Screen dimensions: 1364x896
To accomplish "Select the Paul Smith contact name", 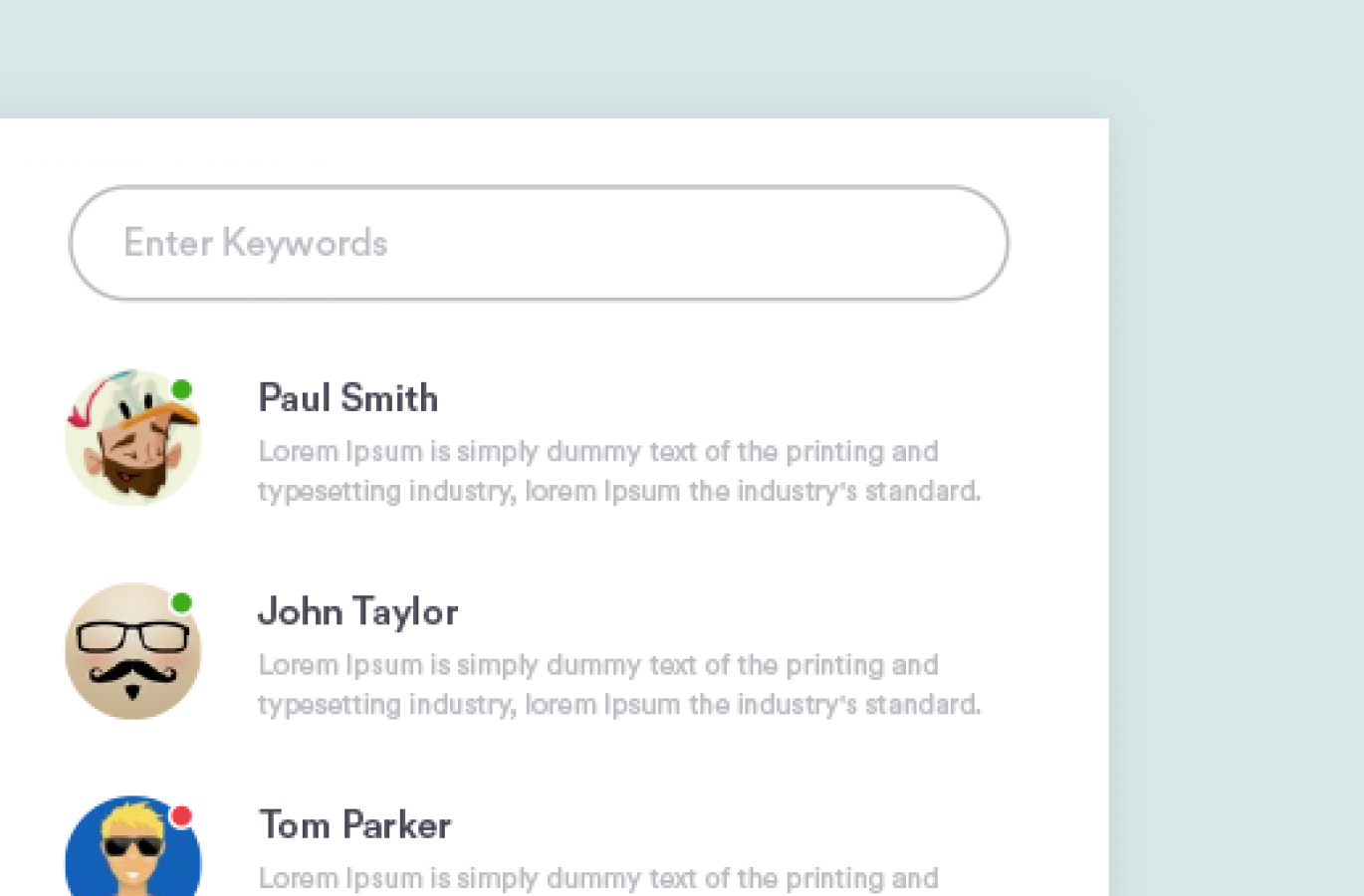I will tap(348, 398).
